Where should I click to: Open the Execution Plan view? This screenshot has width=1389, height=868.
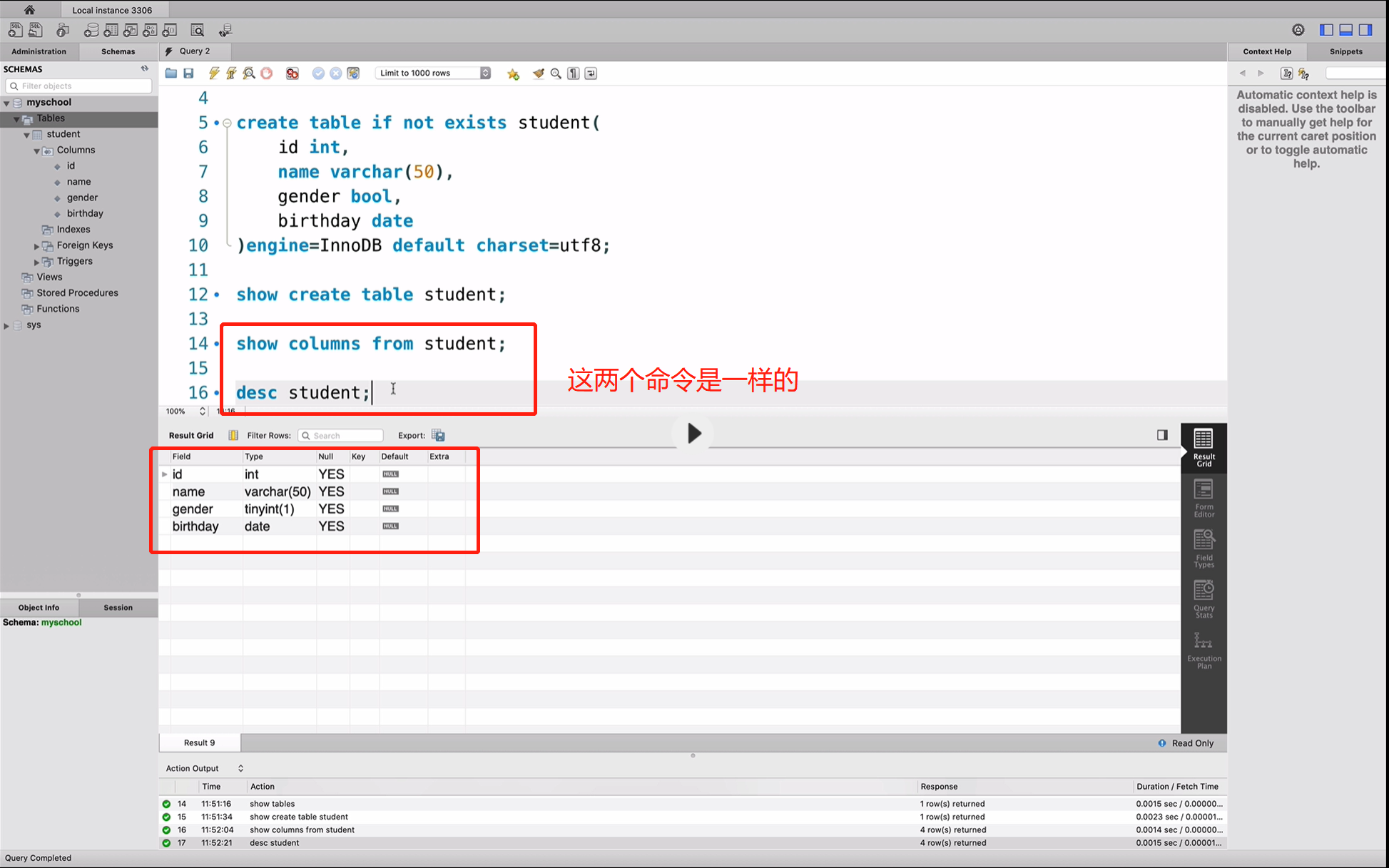click(1204, 650)
